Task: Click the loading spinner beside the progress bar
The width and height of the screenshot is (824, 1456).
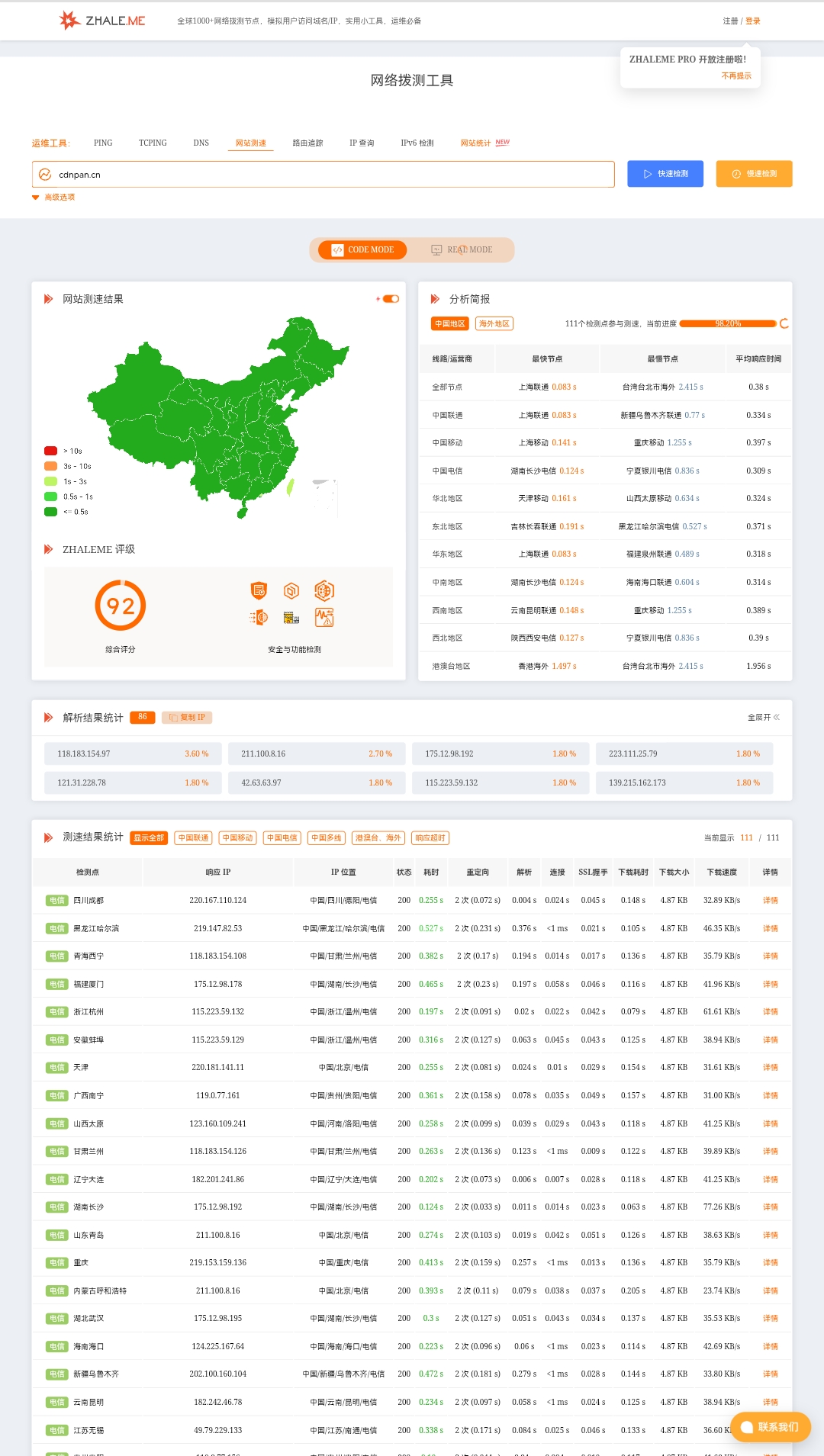Action: 784,323
